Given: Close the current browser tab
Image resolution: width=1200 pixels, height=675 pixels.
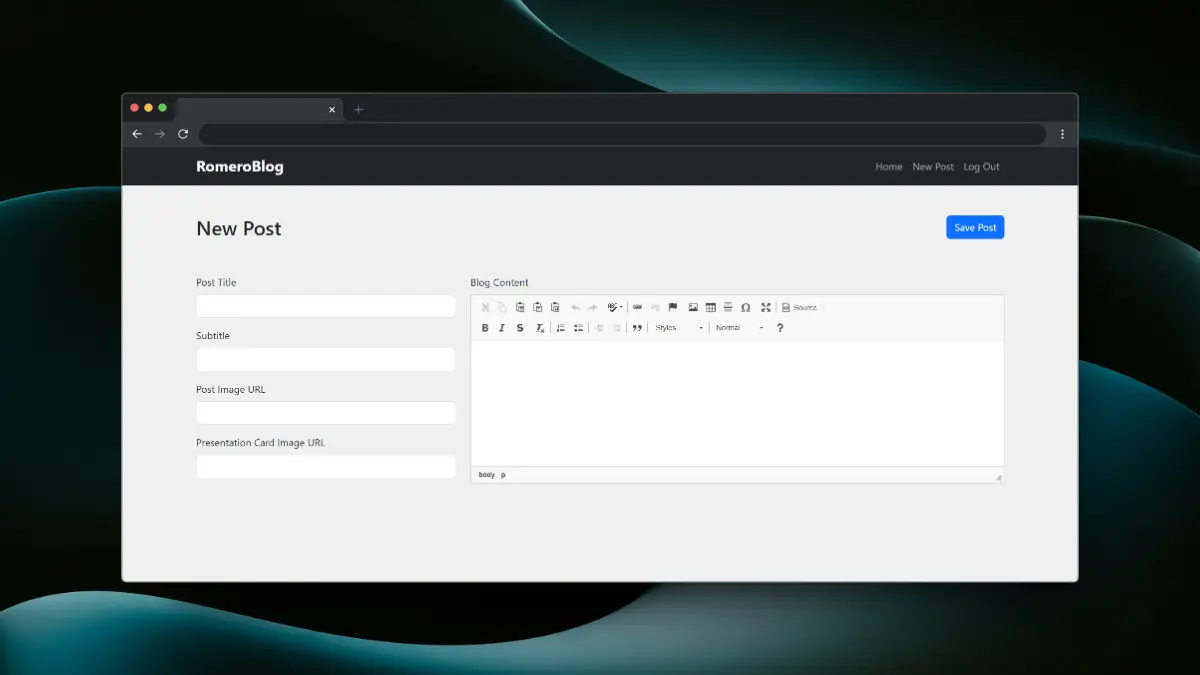Looking at the screenshot, I should [x=332, y=110].
